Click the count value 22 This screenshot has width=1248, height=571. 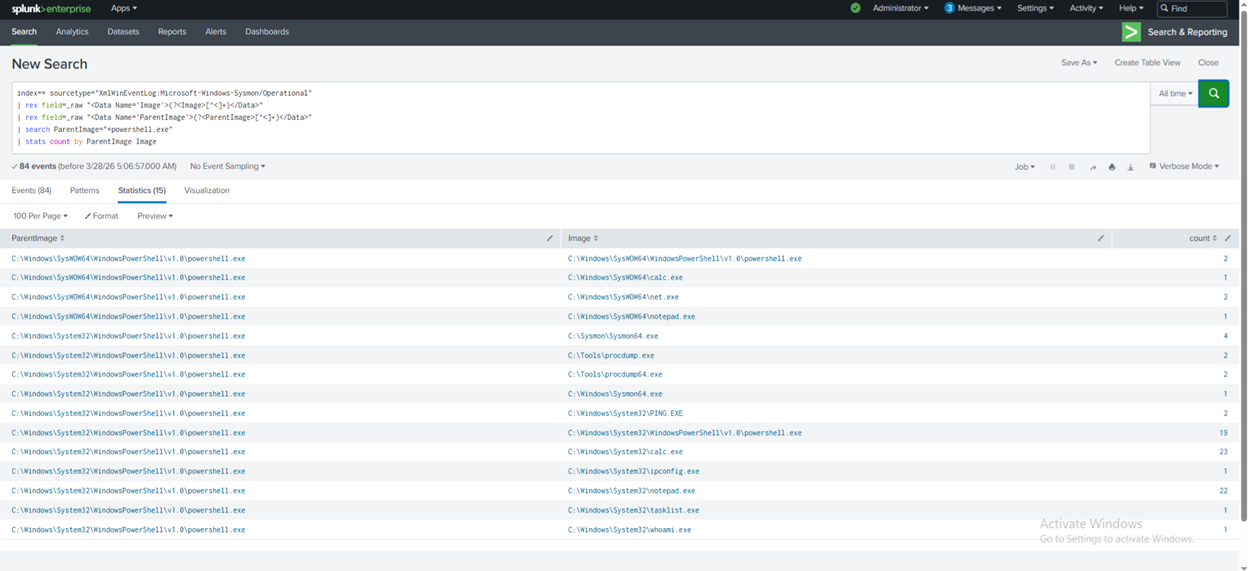click(x=1223, y=491)
